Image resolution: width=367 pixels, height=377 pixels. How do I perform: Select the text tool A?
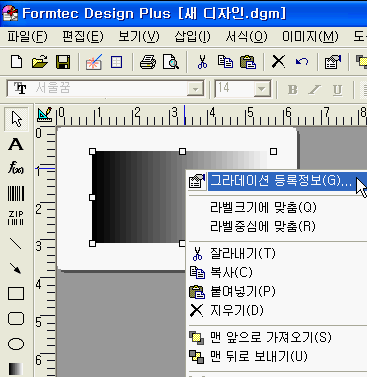pos(16,144)
